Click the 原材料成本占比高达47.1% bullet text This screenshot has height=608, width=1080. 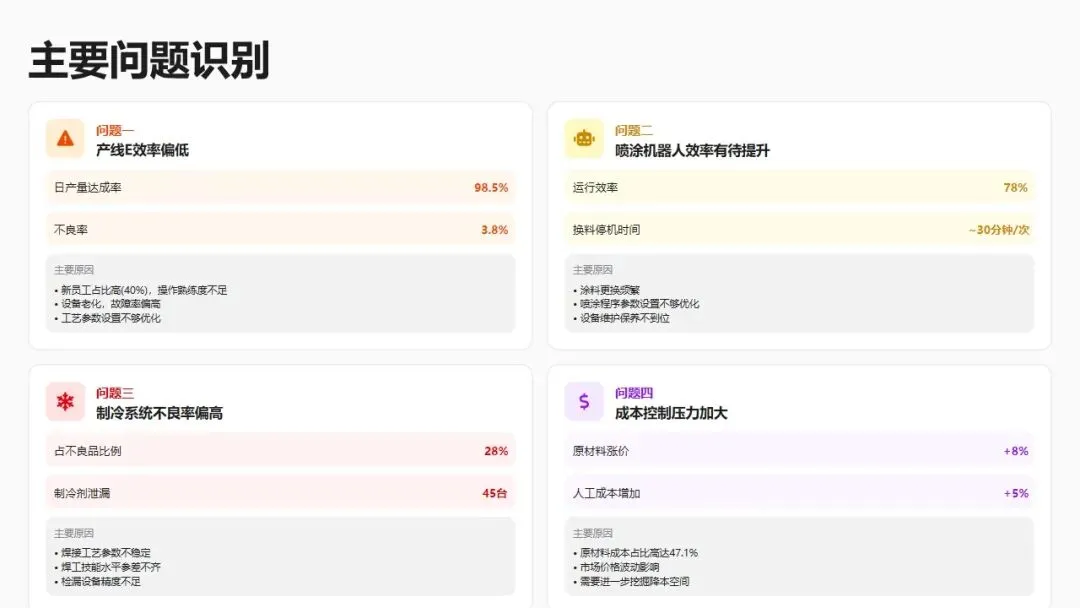(638, 553)
